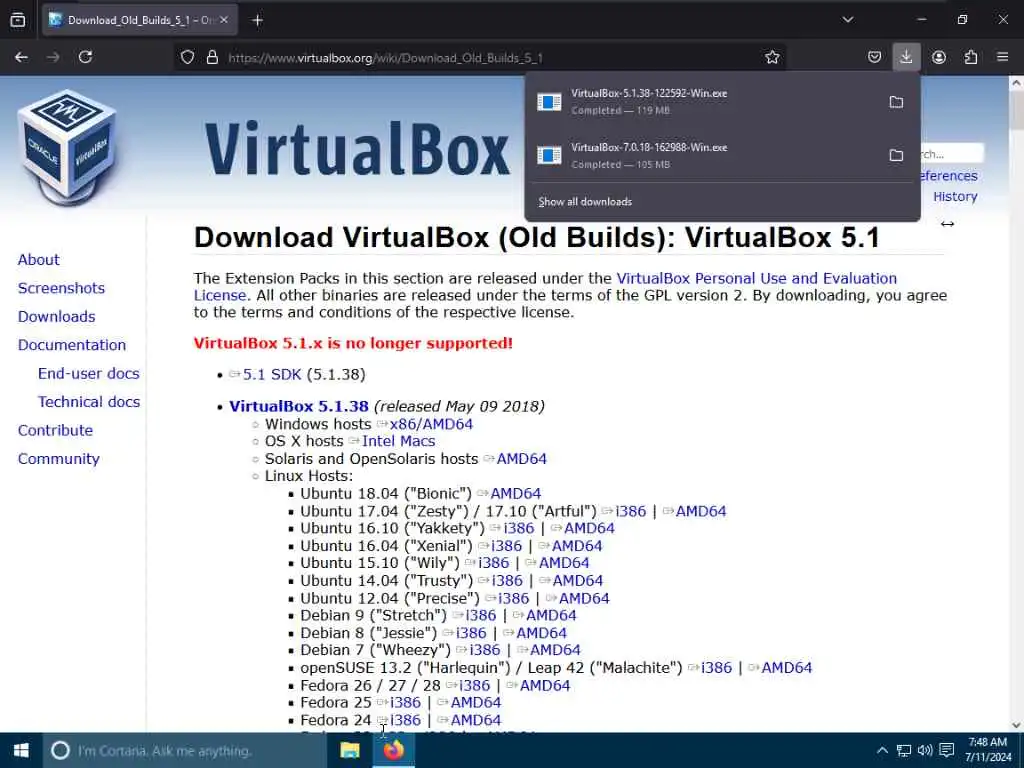Open File Explorer from the taskbar
The height and width of the screenshot is (768, 1024).
coord(350,750)
